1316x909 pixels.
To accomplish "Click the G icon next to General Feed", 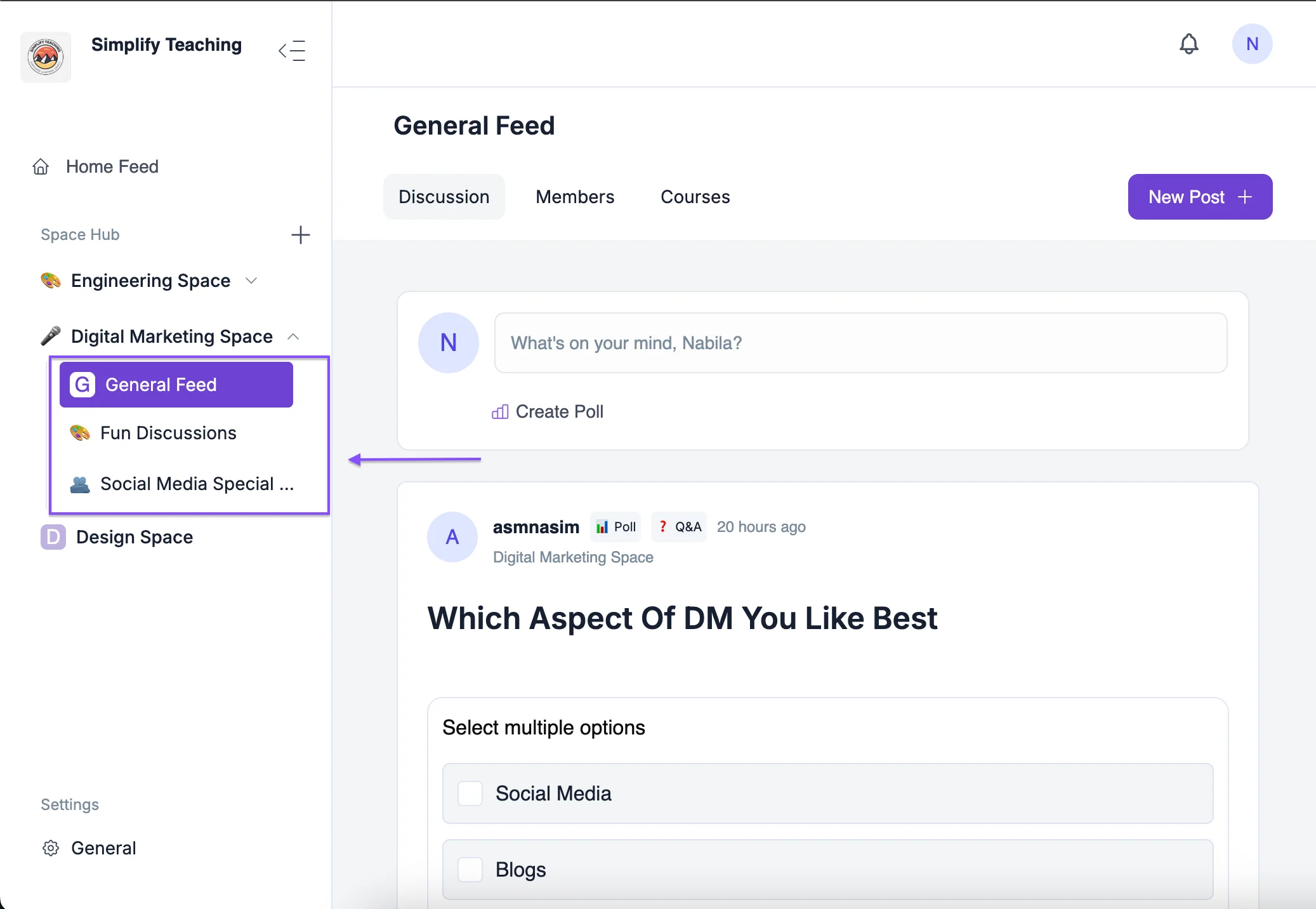I will tap(81, 384).
